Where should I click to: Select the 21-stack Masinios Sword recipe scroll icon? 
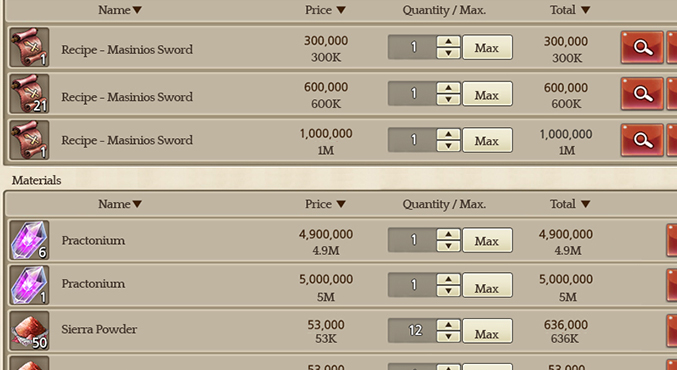[29, 94]
